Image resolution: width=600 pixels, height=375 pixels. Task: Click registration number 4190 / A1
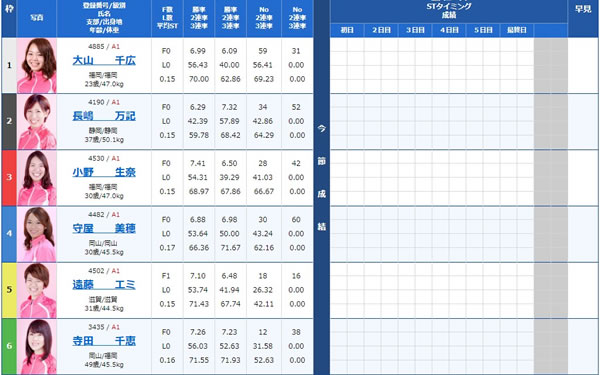coord(104,102)
